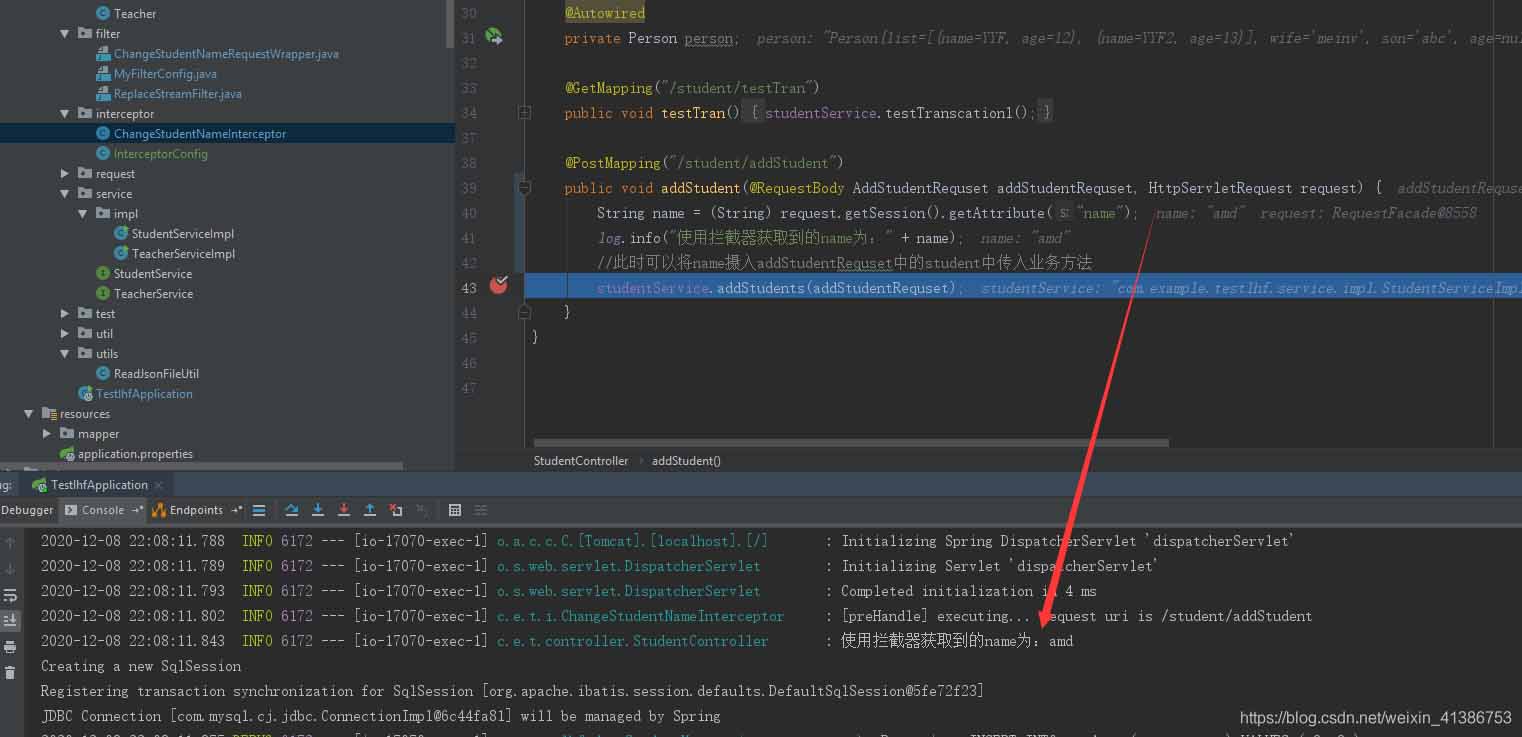Switch to the Debugger tab
This screenshot has width=1522, height=737.
(27, 510)
